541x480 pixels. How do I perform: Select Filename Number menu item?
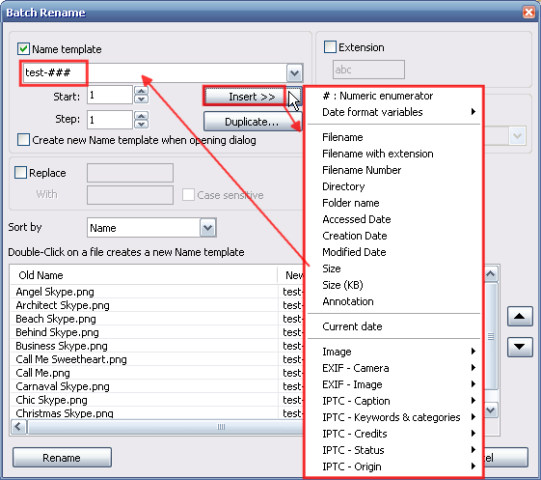coord(394,170)
